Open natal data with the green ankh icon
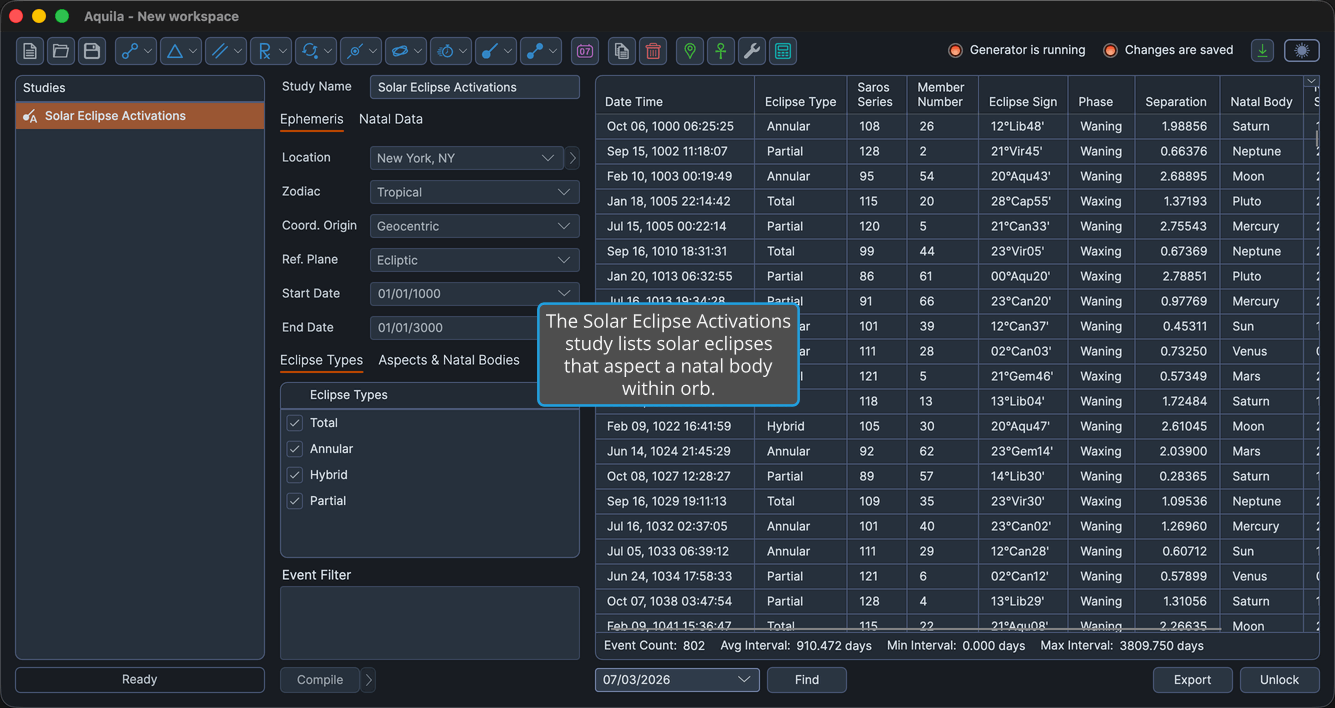Image resolution: width=1335 pixels, height=708 pixels. (x=721, y=51)
